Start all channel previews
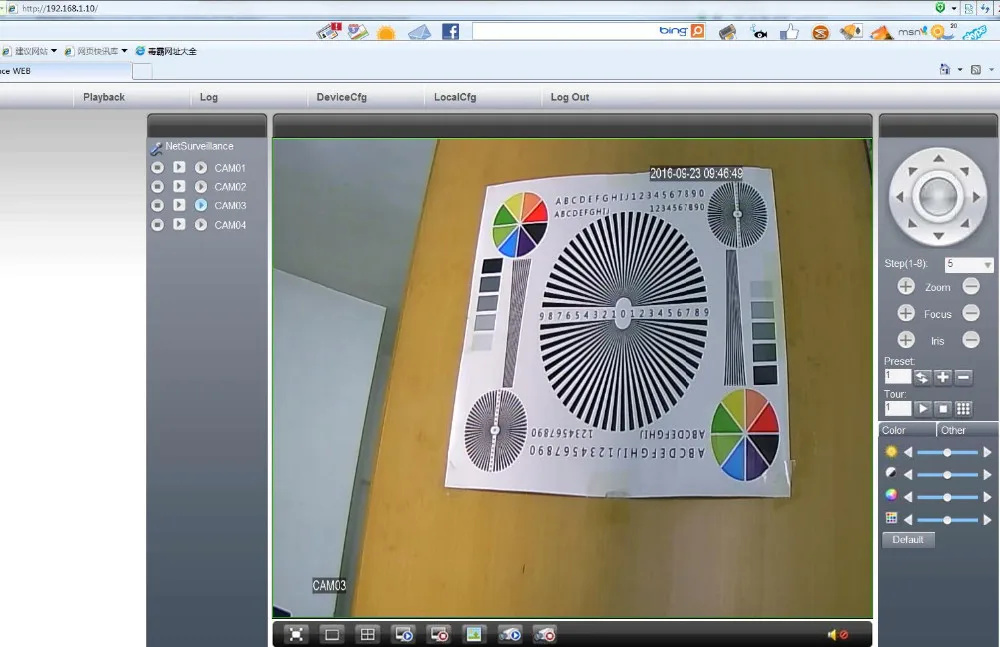1000x647 pixels. 404,634
